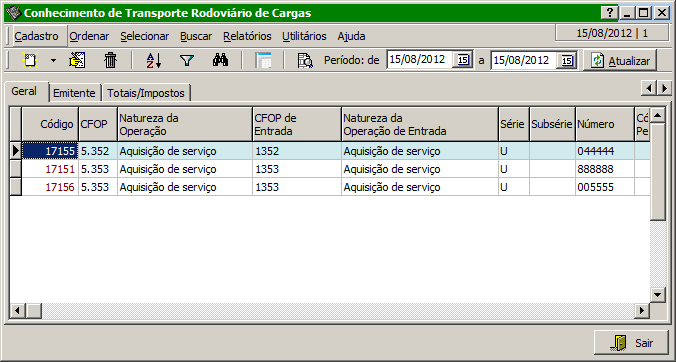
Task: Open the Ajuda menu
Action: coord(351,36)
